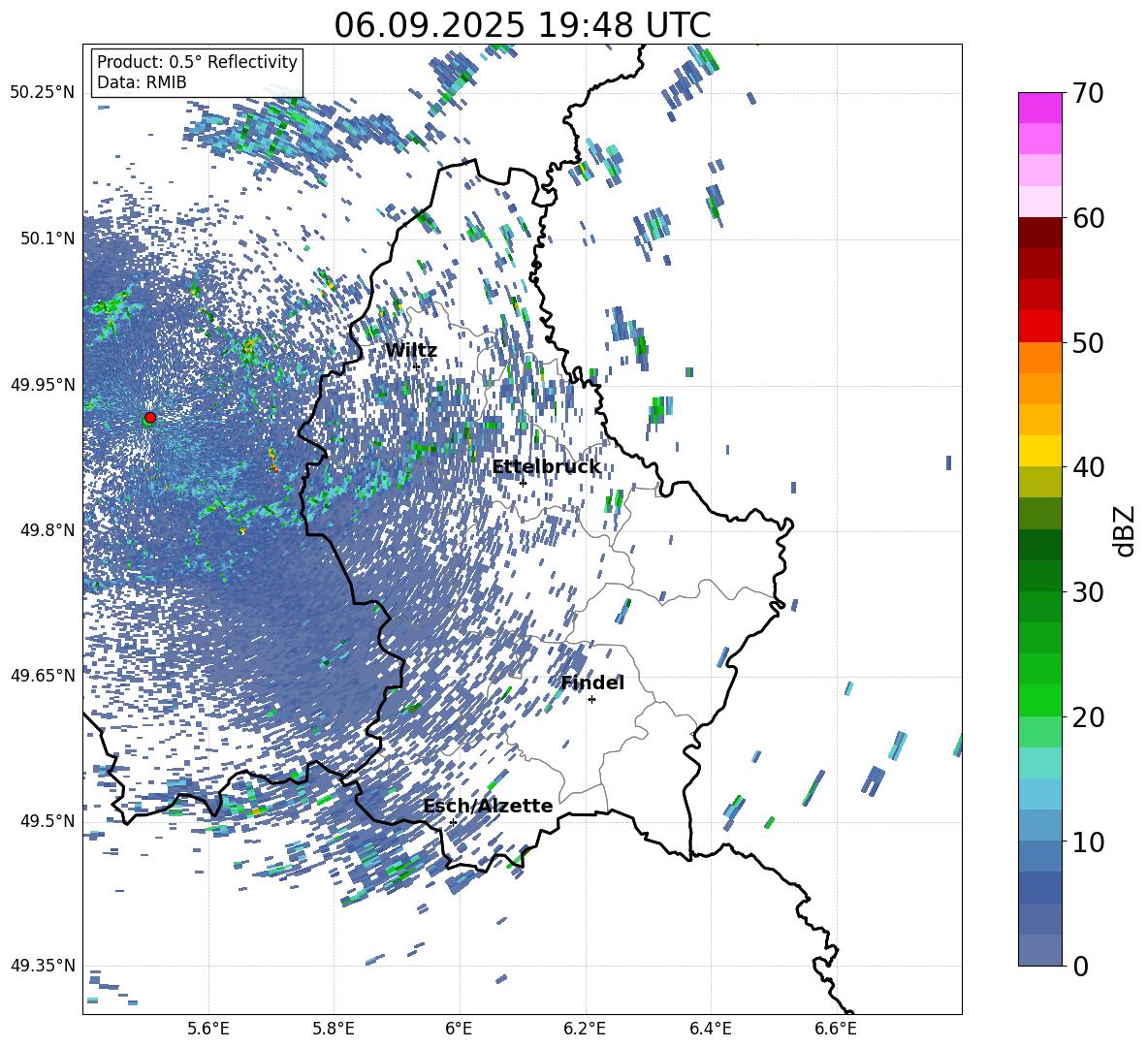Click the 49.8°N latitude label
This screenshot has width=1148, height=1048.
coord(48,530)
